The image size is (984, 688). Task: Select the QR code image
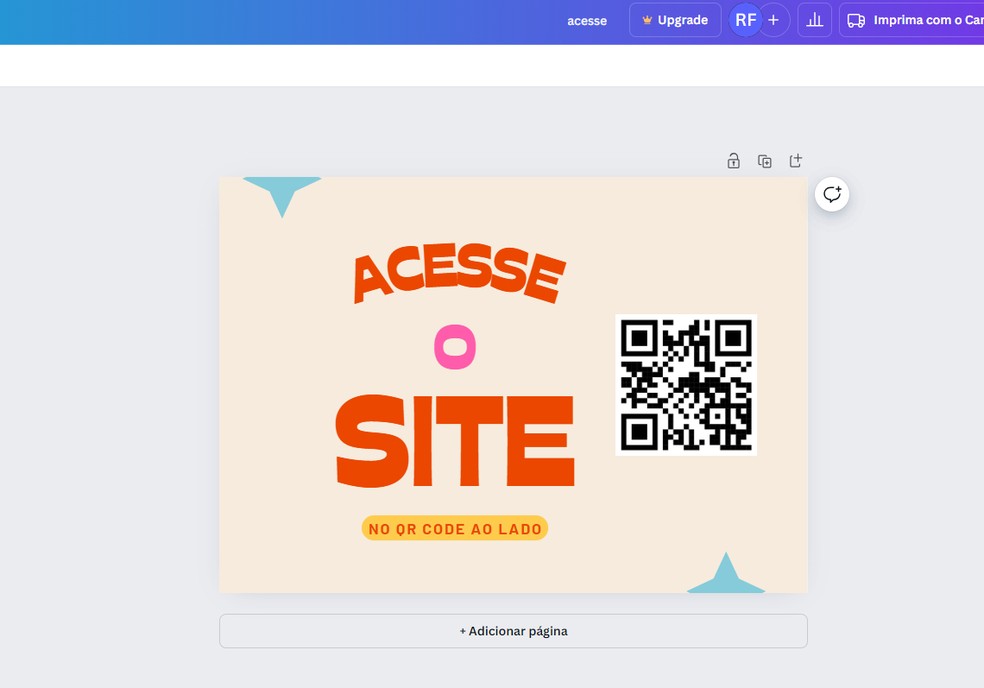(x=686, y=385)
